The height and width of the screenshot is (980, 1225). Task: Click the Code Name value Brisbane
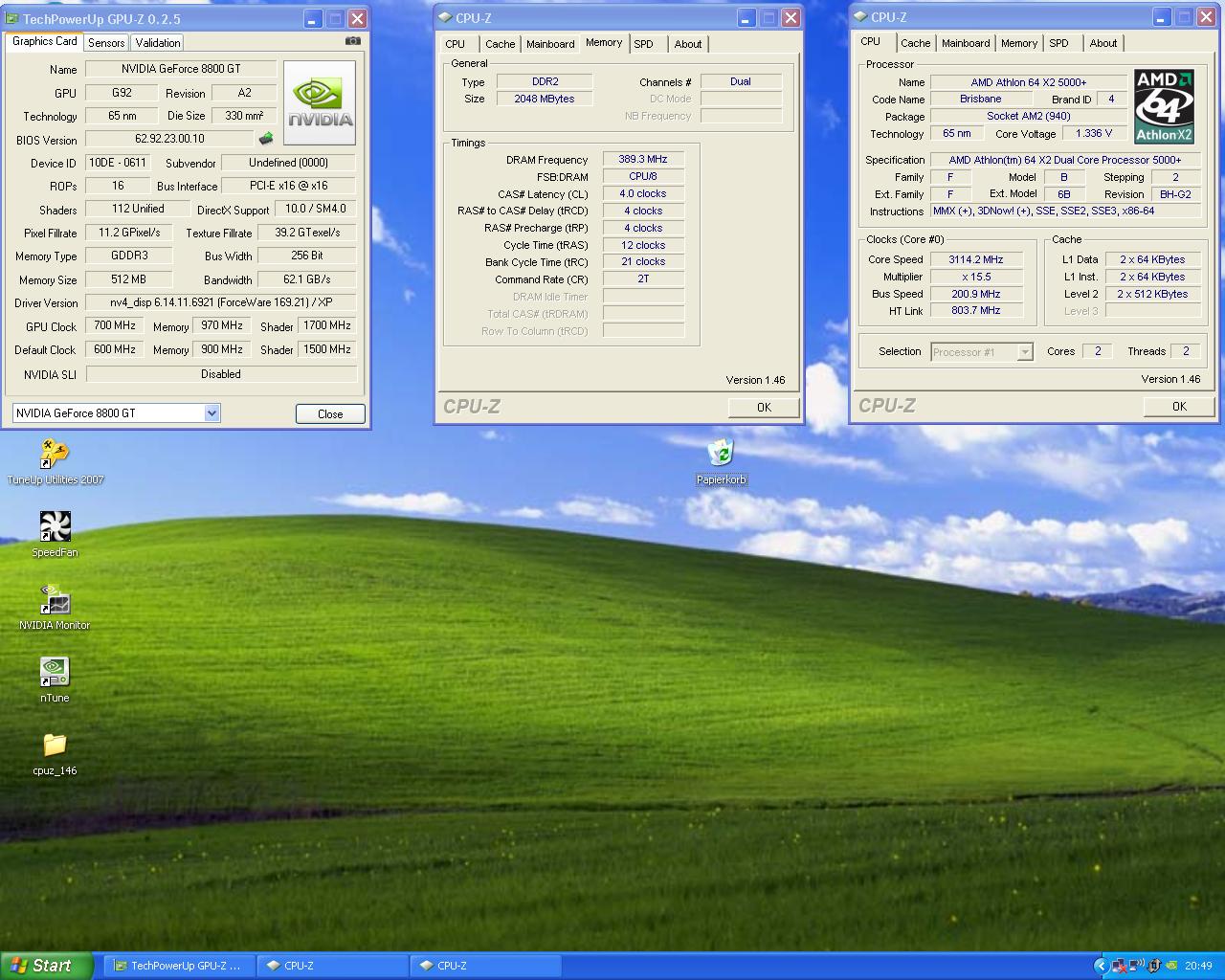[981, 100]
